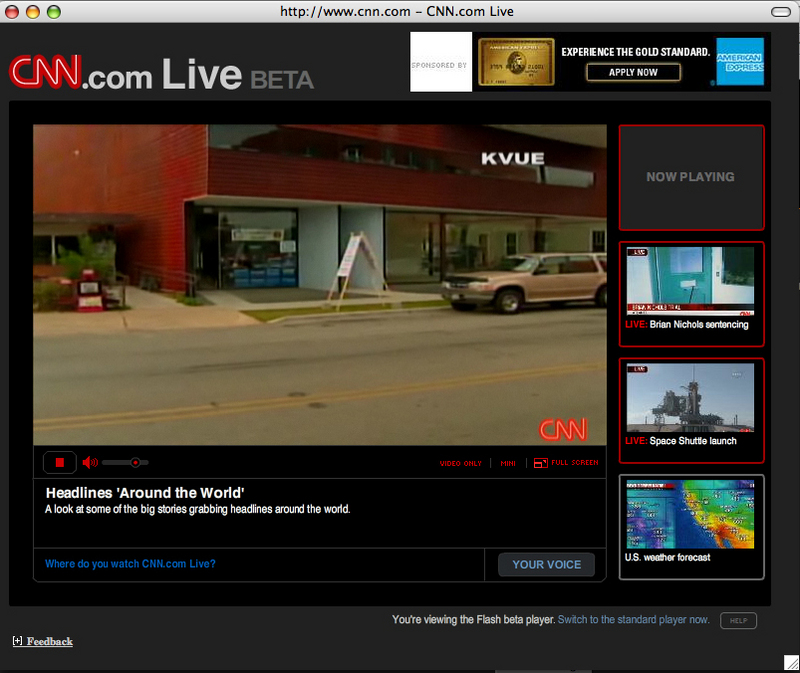Switch to Mini player view
This screenshot has height=673, width=800.
click(508, 463)
